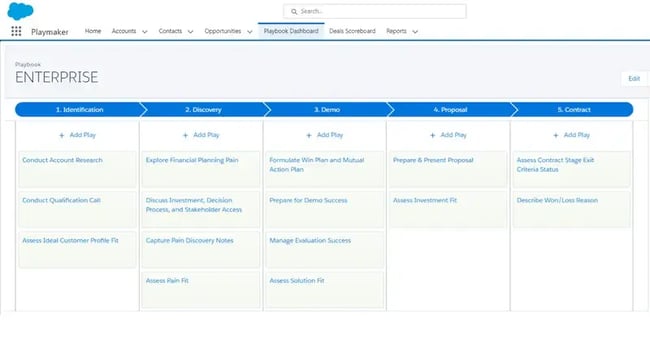The width and height of the screenshot is (650, 364).
Task: Add Play under Discovery column
Action: coord(201,135)
